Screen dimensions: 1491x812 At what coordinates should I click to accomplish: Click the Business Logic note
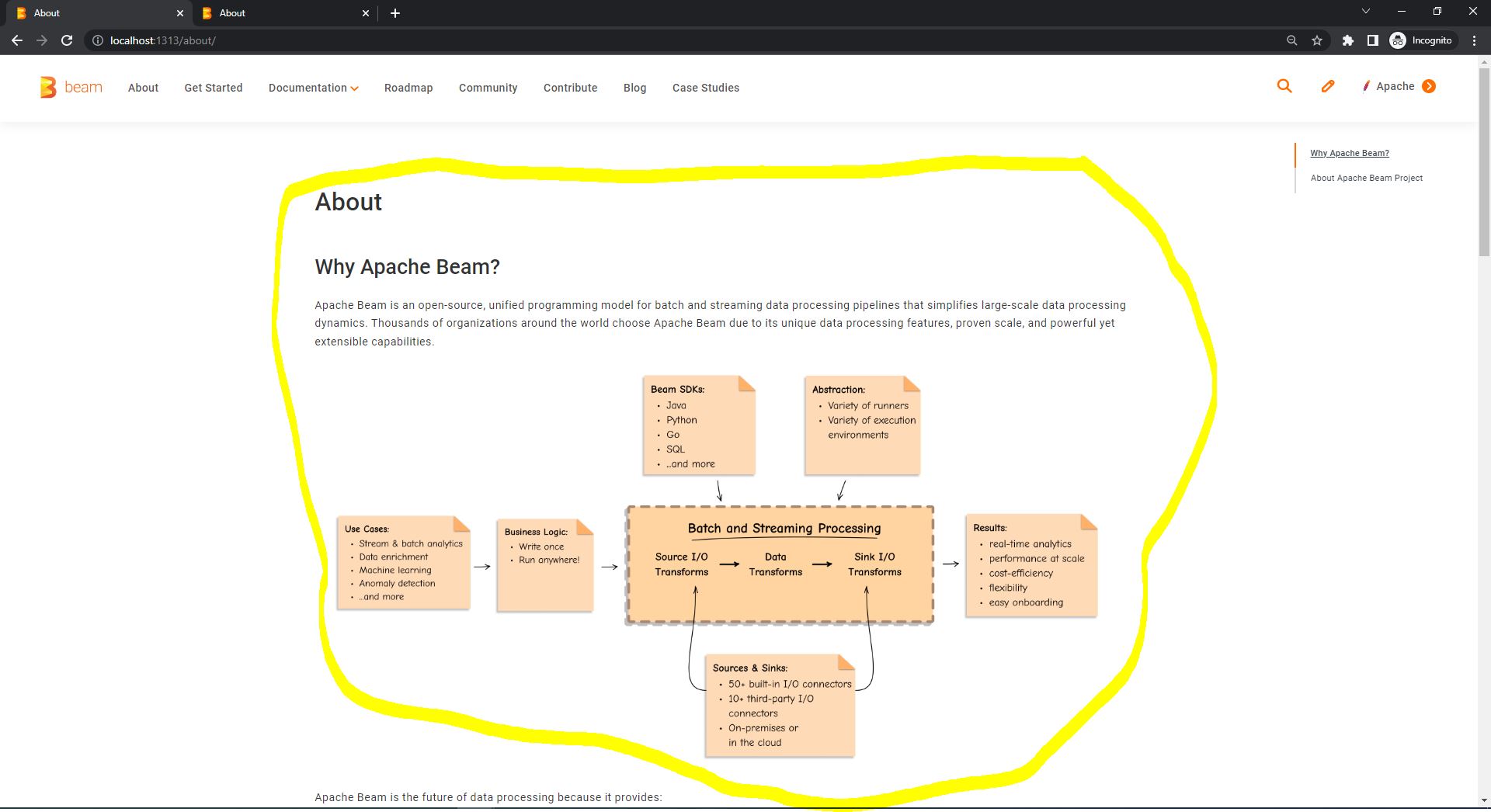coord(545,565)
